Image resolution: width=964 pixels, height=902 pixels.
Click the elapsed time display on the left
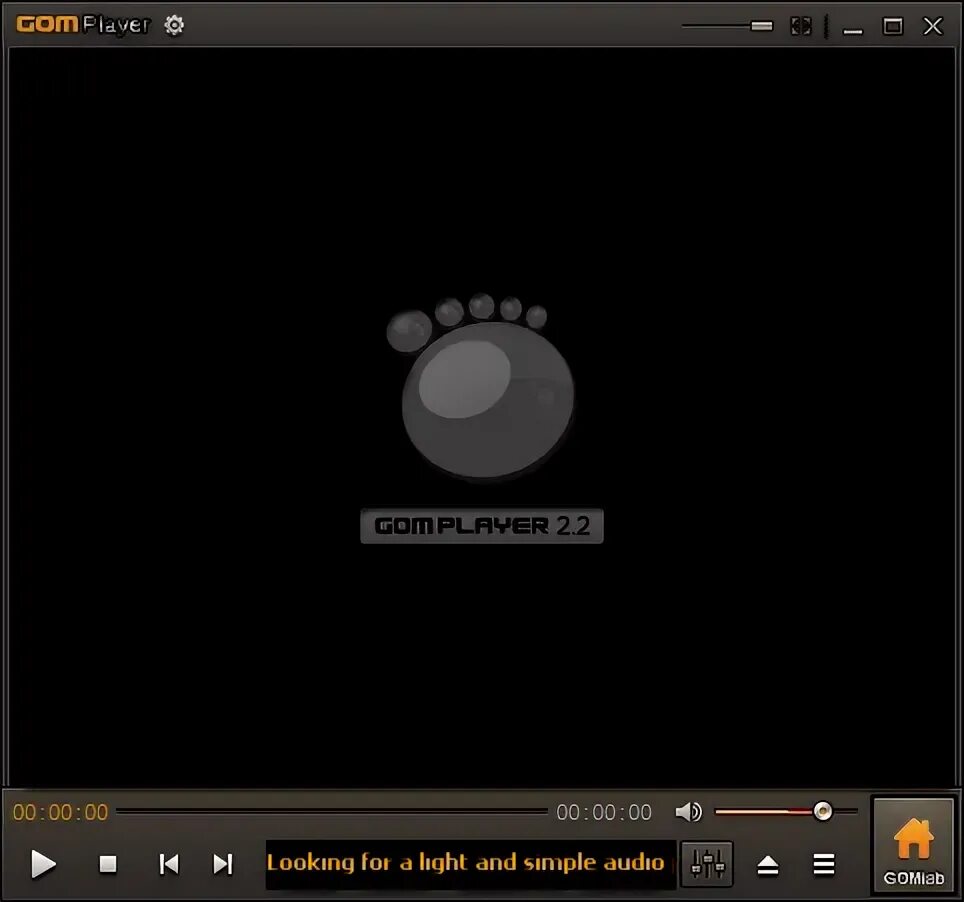tap(60, 812)
